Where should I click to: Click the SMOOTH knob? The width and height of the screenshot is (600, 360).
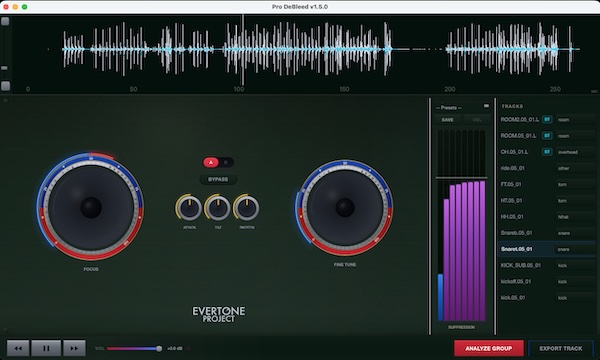coord(247,208)
